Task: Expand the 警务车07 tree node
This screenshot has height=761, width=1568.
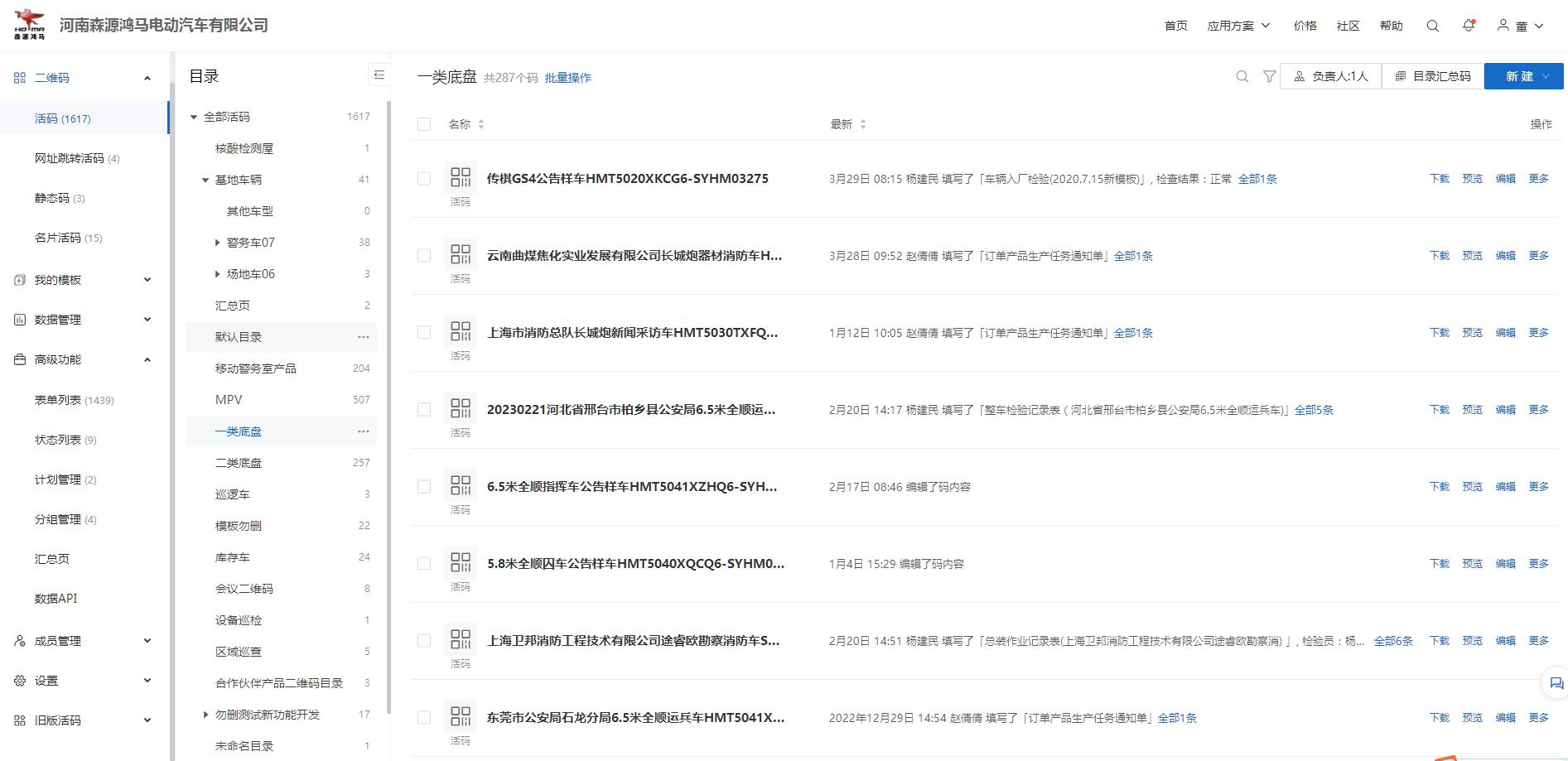Action: pyautogui.click(x=218, y=242)
